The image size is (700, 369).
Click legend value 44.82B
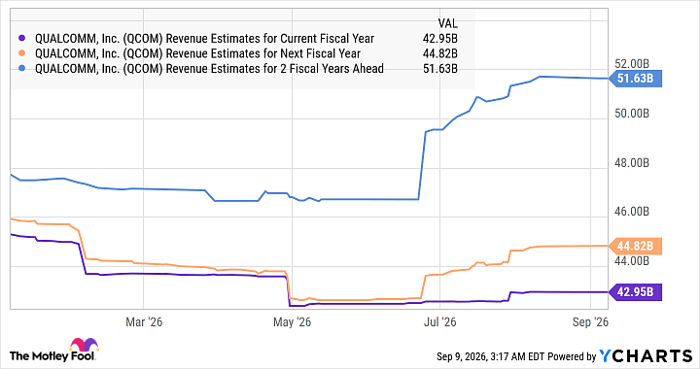pyautogui.click(x=440, y=54)
